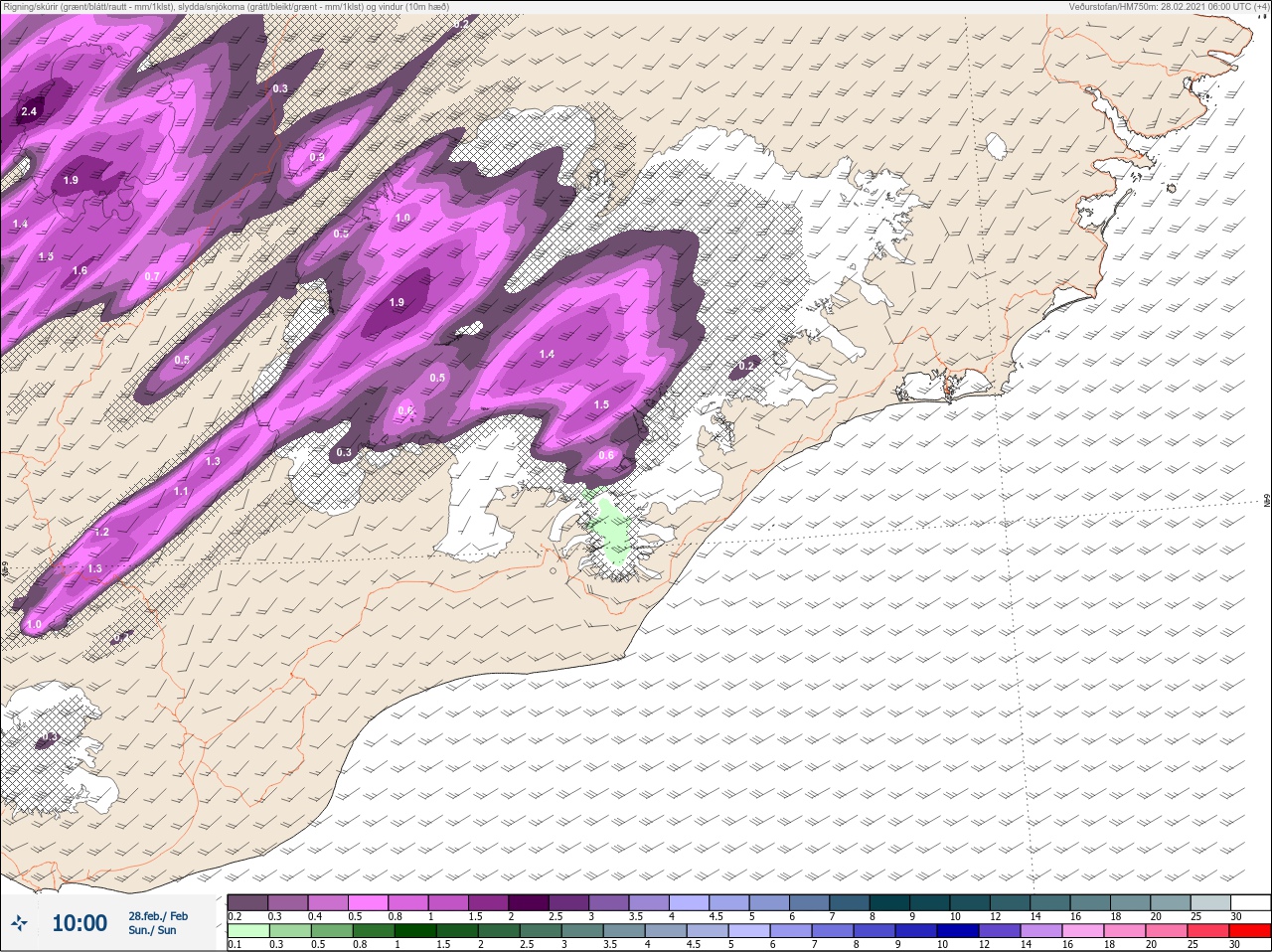Image resolution: width=1272 pixels, height=952 pixels.
Task: Click the 1.6 precipitation value on the map
Action: tap(79, 270)
